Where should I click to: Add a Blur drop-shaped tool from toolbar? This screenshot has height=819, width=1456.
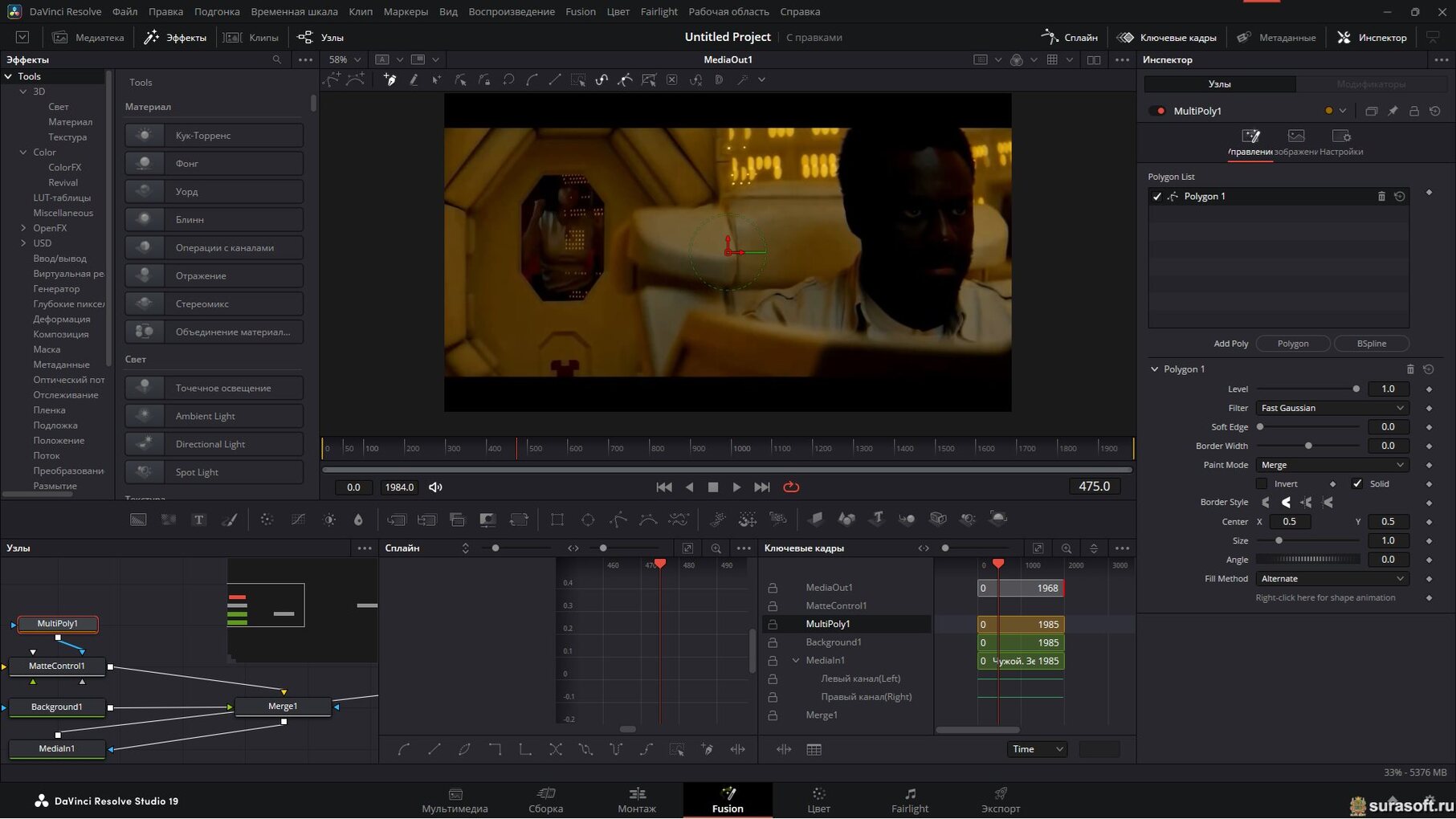(358, 520)
